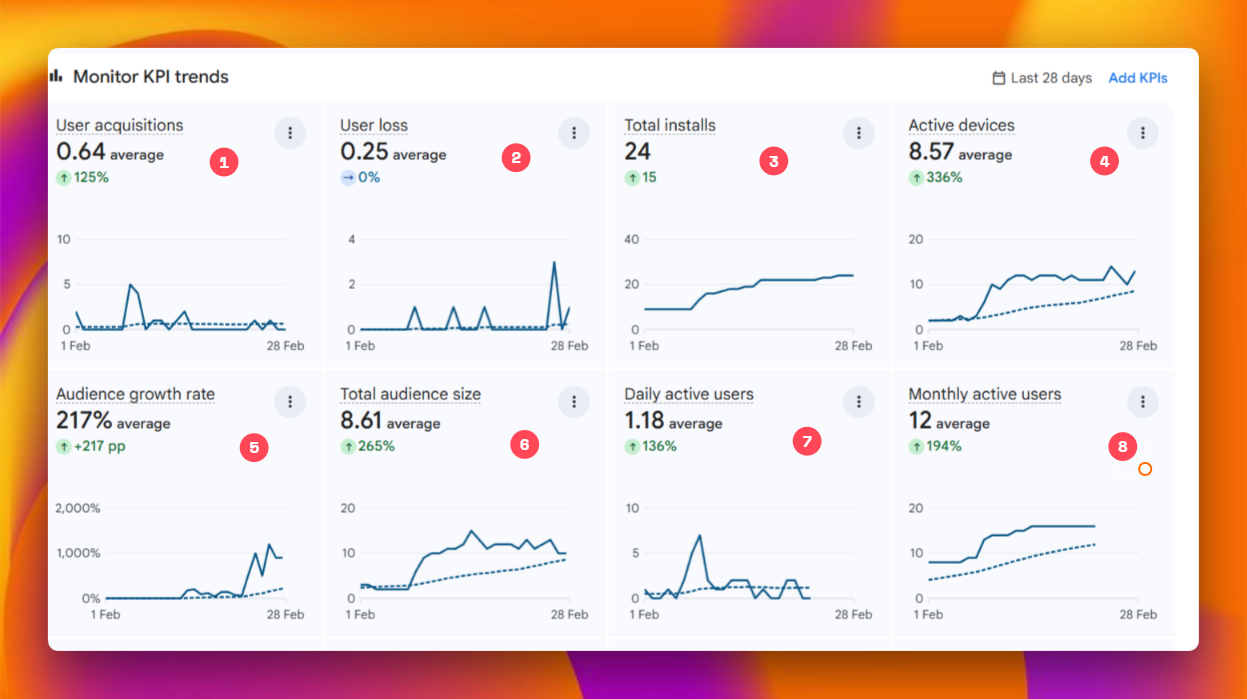Open the Total audience size three-dot menu
Viewport: 1247px width, 699px height.
coord(573,401)
